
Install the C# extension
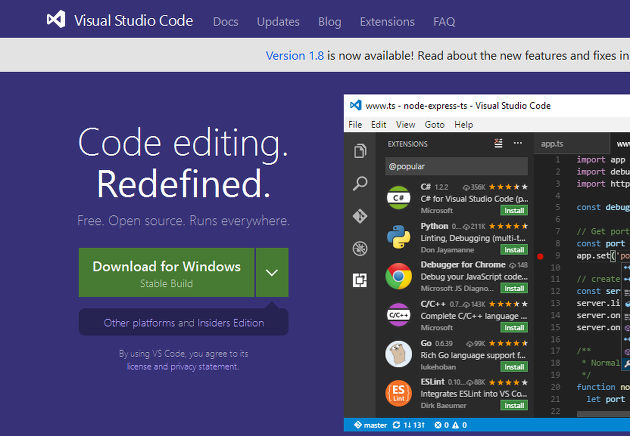coord(514,211)
